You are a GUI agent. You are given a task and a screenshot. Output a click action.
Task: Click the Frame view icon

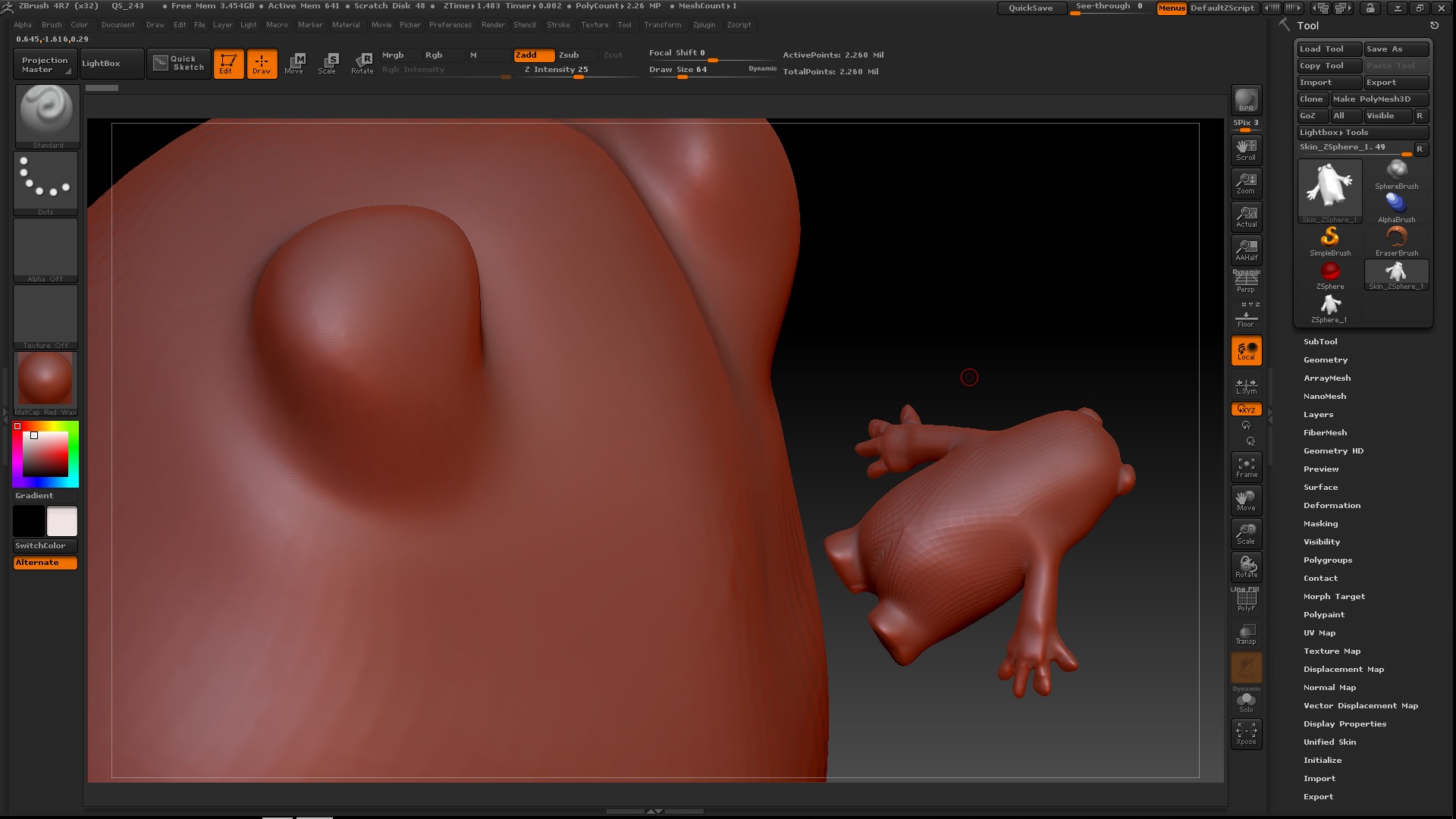point(1246,466)
